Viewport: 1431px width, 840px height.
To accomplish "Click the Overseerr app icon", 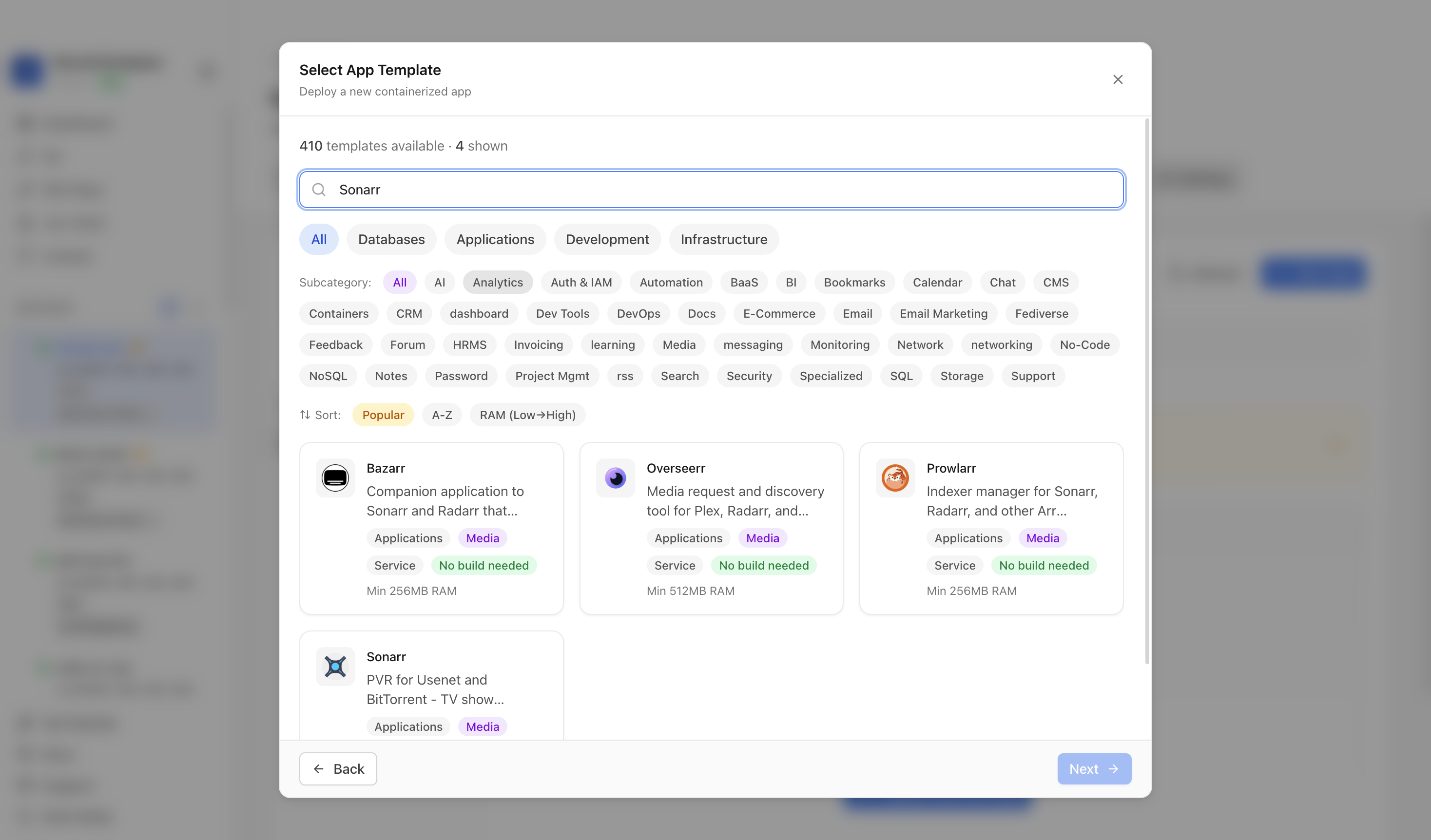I will (x=615, y=478).
